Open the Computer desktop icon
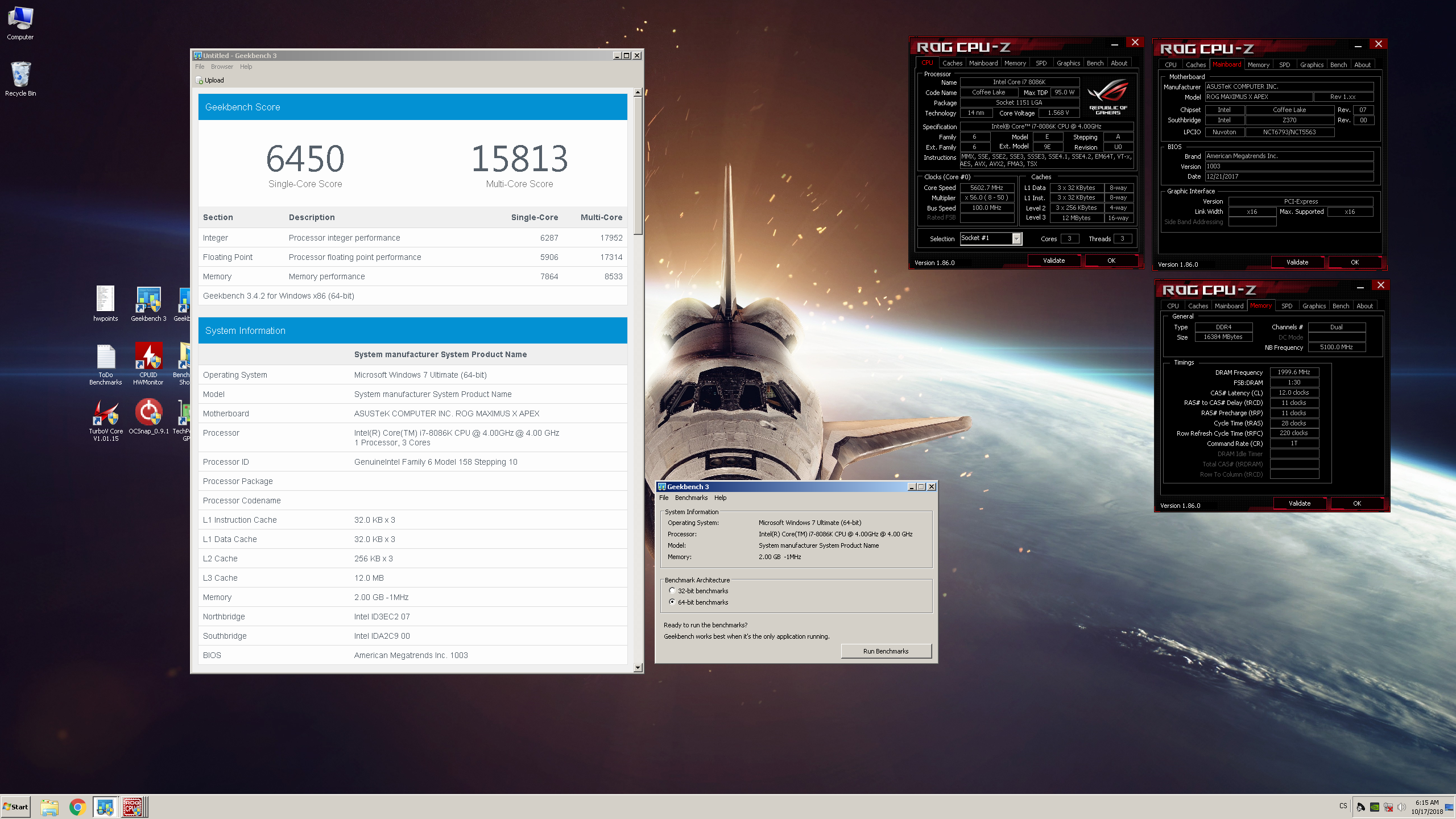 coord(20,23)
